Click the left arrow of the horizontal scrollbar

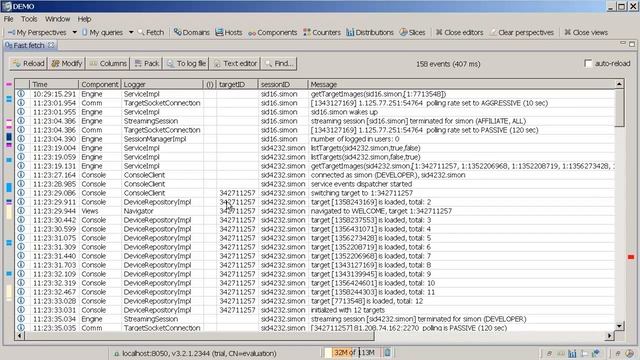pos(19,336)
